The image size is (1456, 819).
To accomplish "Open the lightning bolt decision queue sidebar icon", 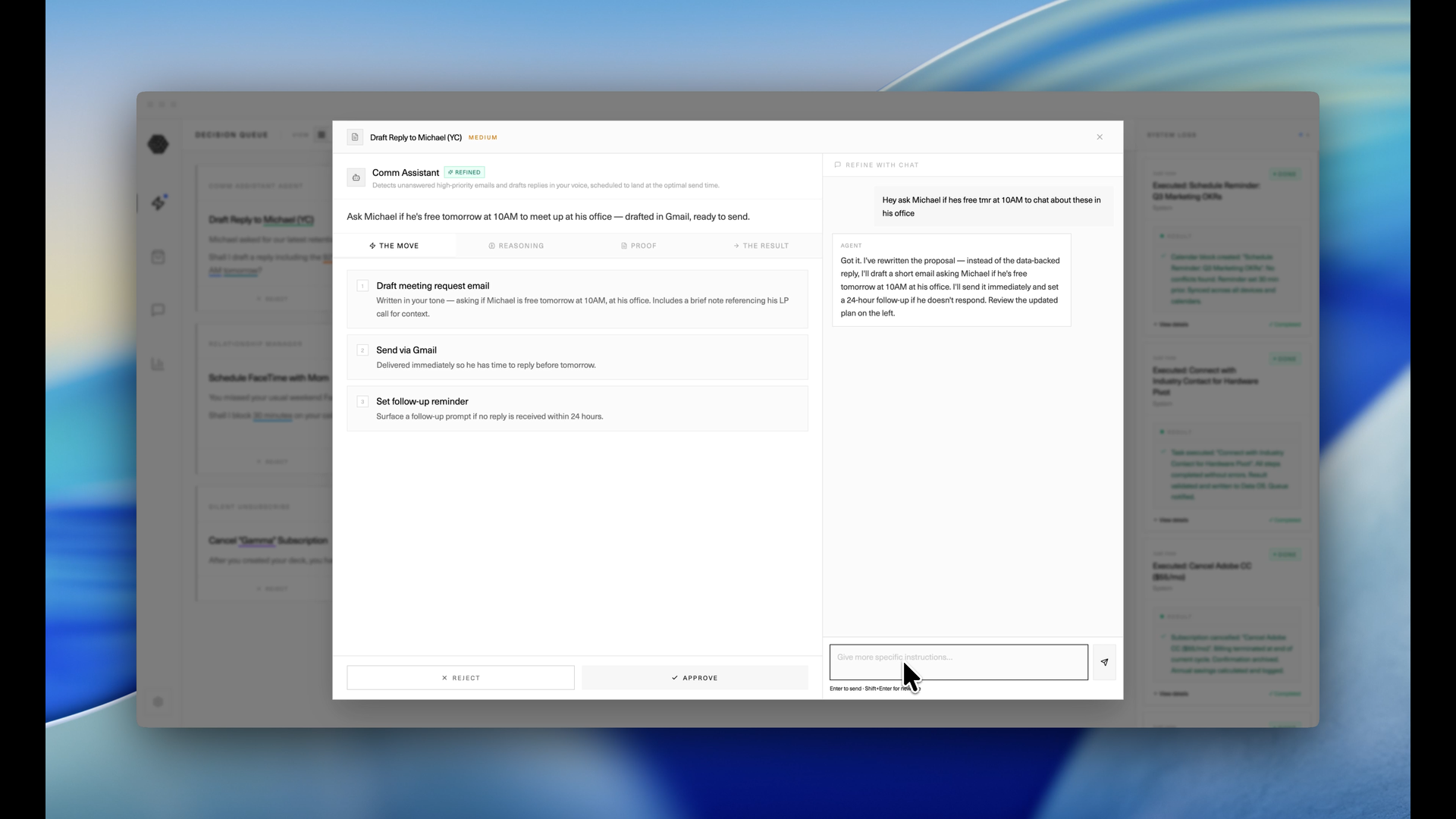I will coord(158,203).
